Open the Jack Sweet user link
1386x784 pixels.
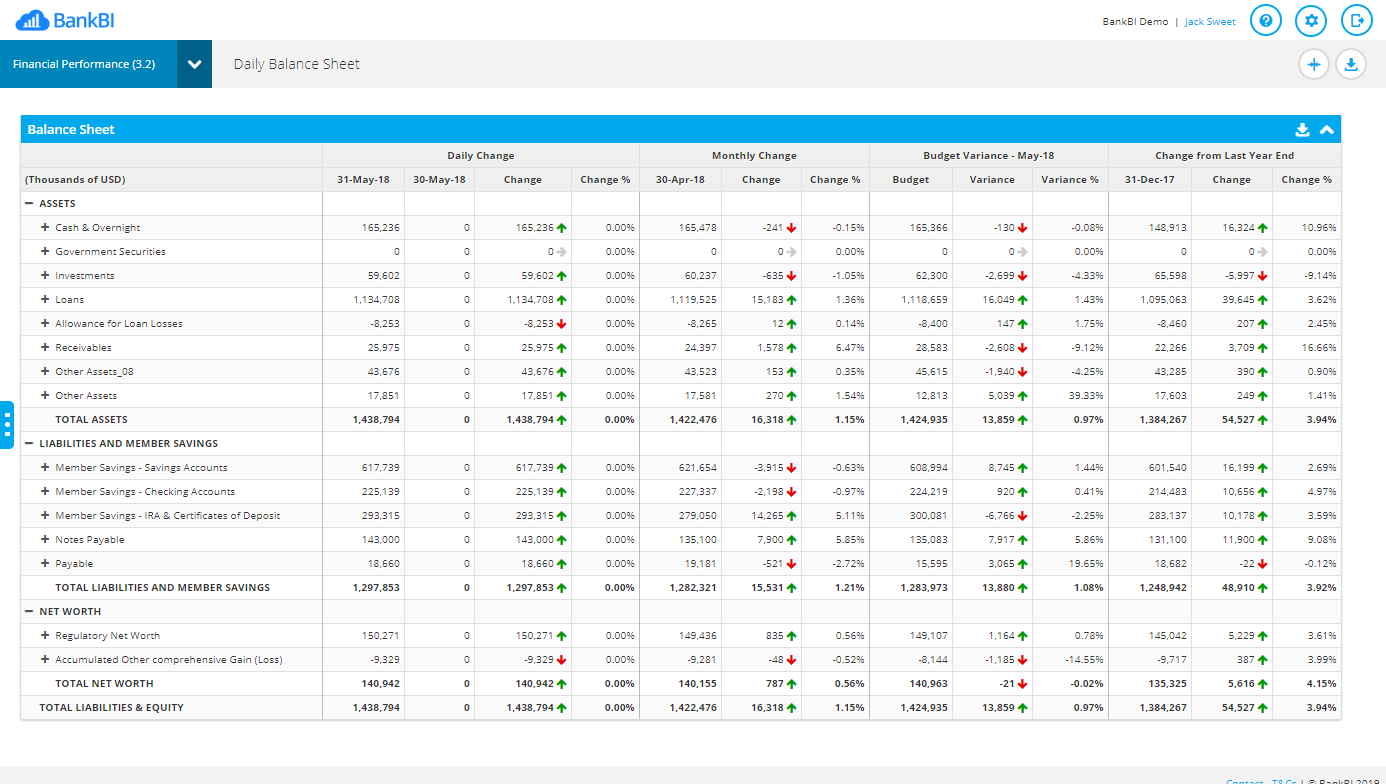[x=1210, y=20]
